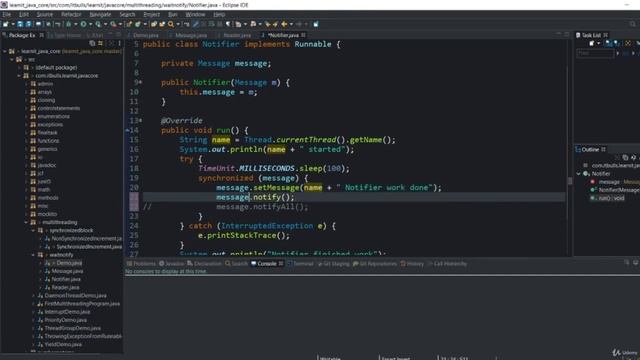
Task: Open the Debug configurations dropdown arrow
Action: point(76,24)
